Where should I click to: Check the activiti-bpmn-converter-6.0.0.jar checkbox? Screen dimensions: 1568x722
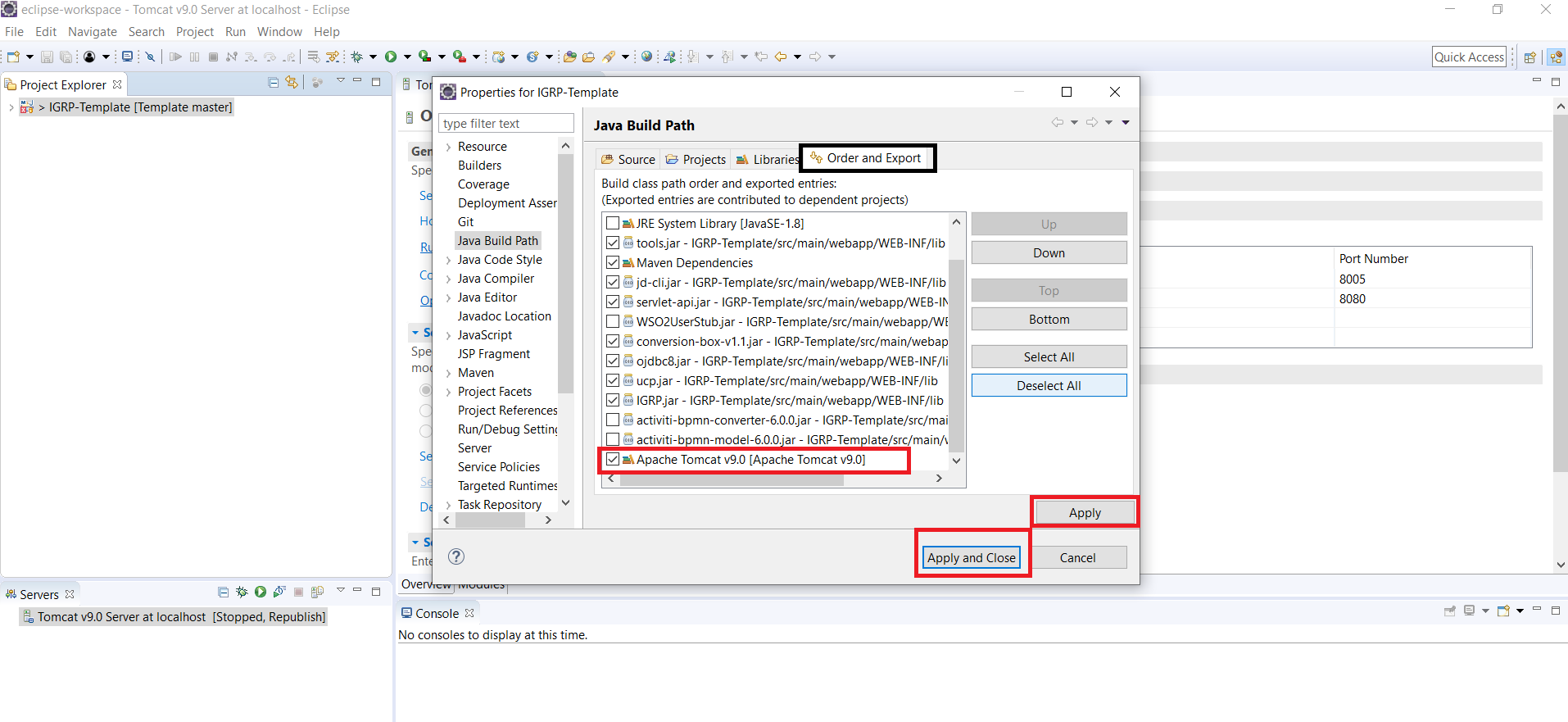click(613, 420)
